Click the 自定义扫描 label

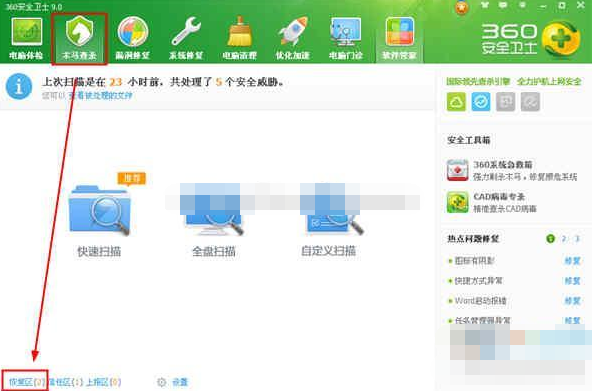(328, 251)
